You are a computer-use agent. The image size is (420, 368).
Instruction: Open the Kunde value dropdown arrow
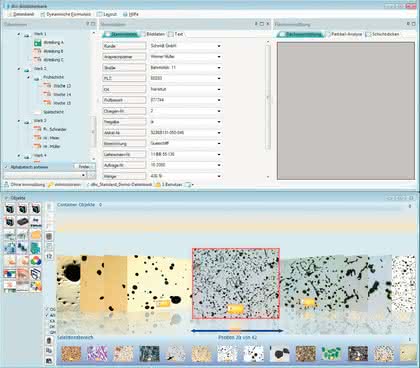pos(219,46)
